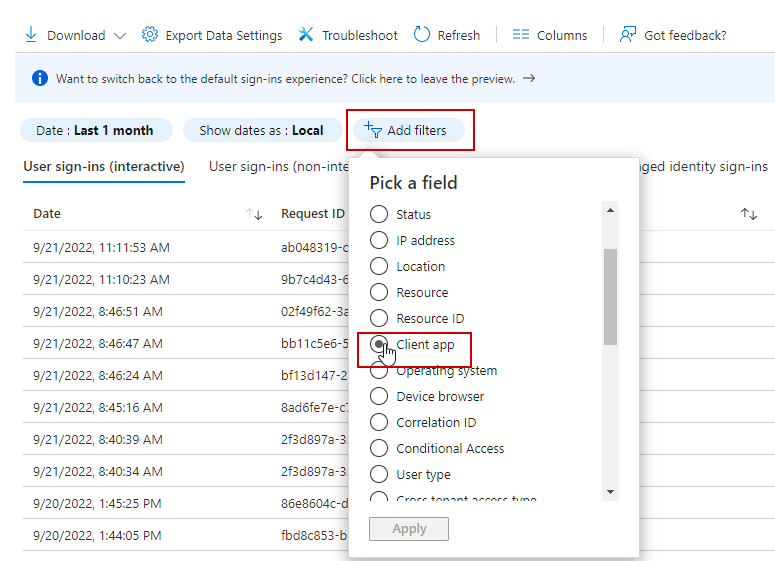775x561 pixels.
Task: Click the Apply button
Action: click(409, 529)
